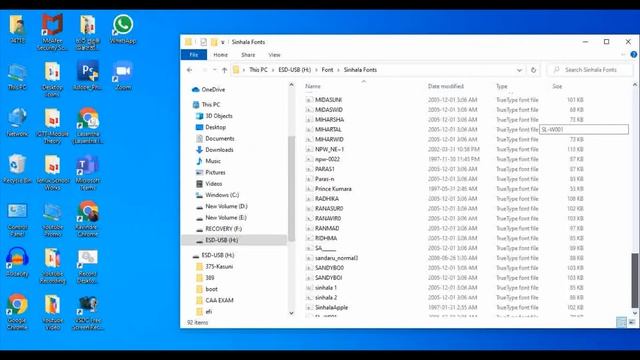Select the RIDHMA font file
Image resolution: width=640 pixels, height=360 pixels.
pyautogui.click(x=326, y=238)
